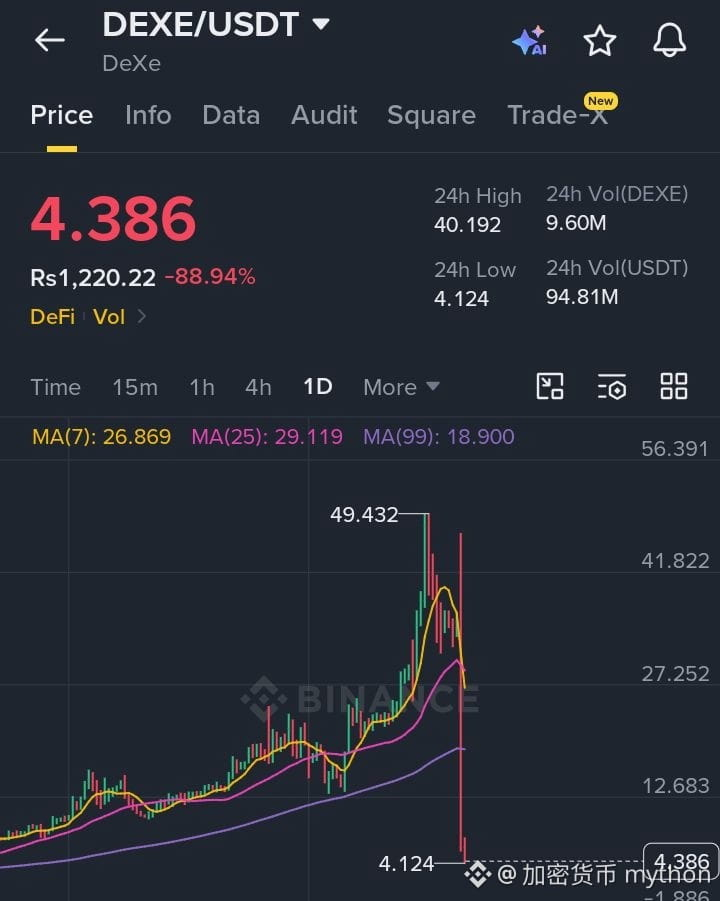Tap the 27.252 price axis label

[x=675, y=673]
